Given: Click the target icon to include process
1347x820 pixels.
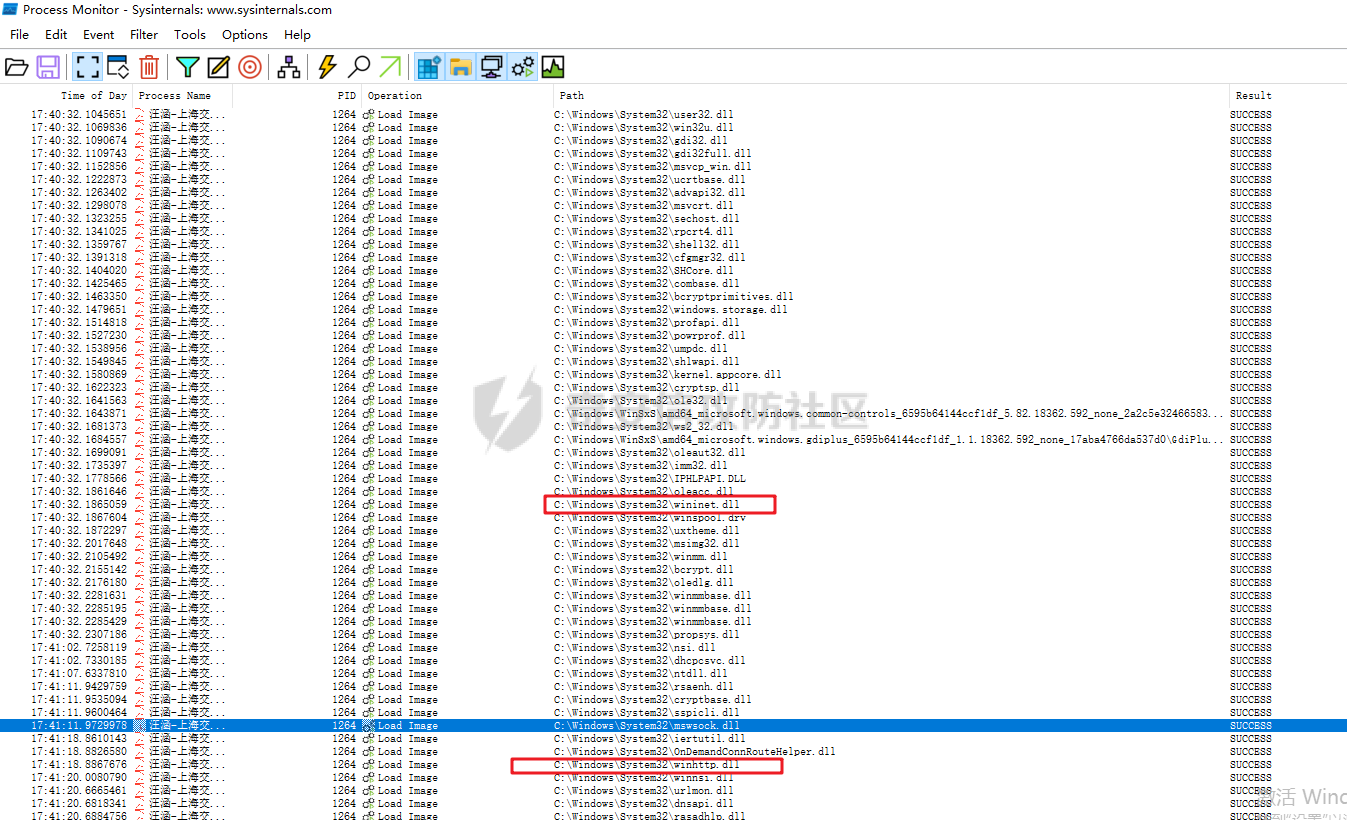Looking at the screenshot, I should (250, 67).
